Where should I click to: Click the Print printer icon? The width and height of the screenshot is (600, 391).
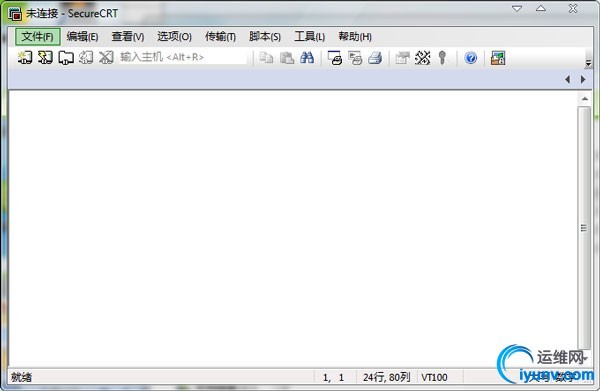tap(375, 58)
